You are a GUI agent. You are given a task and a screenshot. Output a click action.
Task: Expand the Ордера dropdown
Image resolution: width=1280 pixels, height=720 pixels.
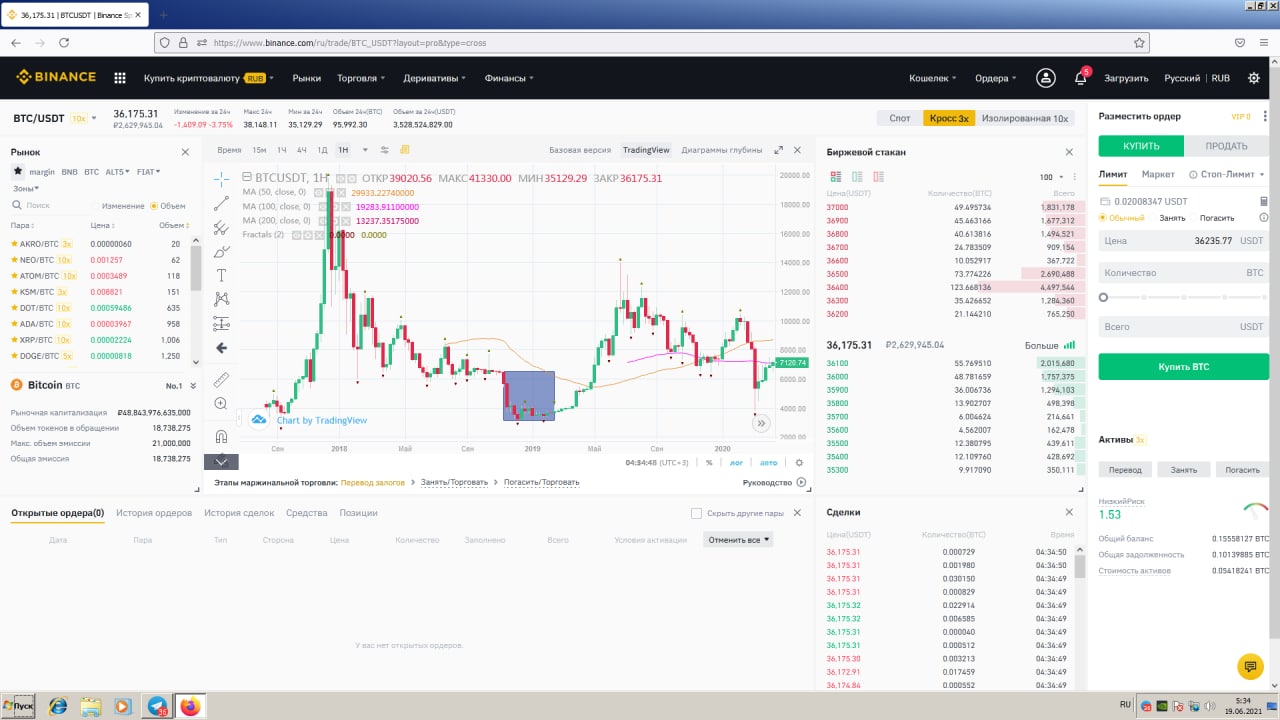point(996,78)
